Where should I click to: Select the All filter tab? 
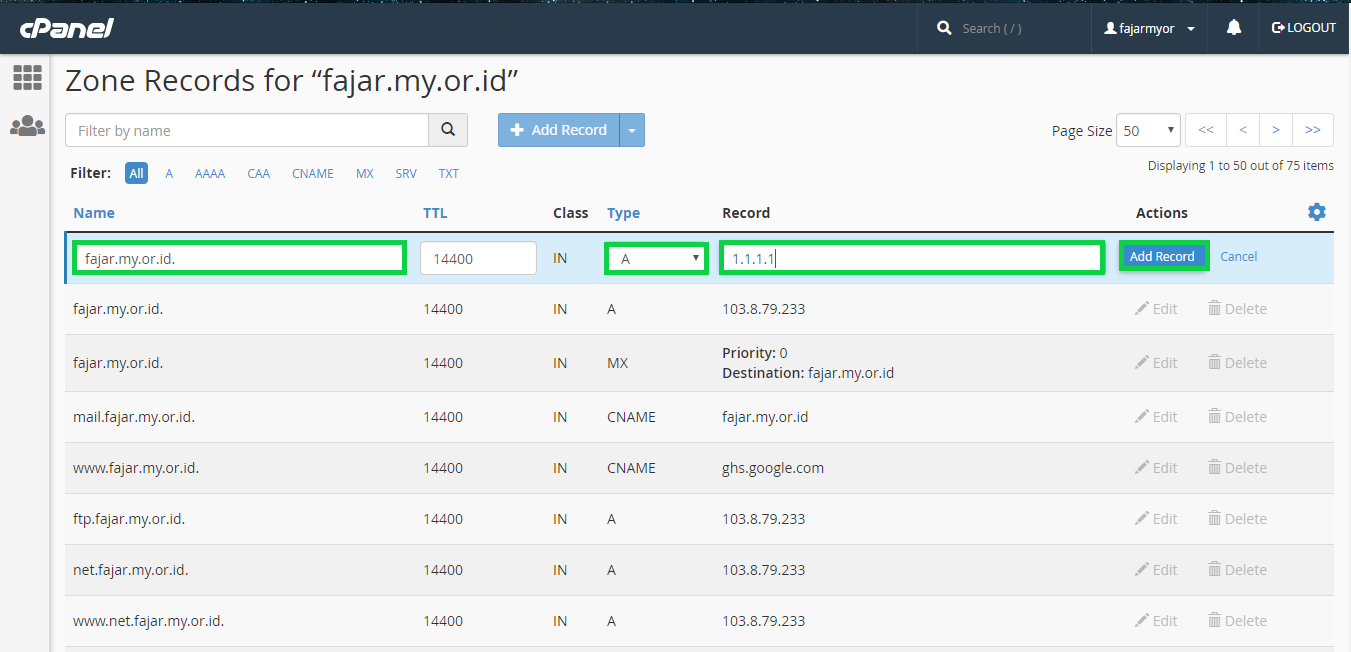tap(136, 173)
